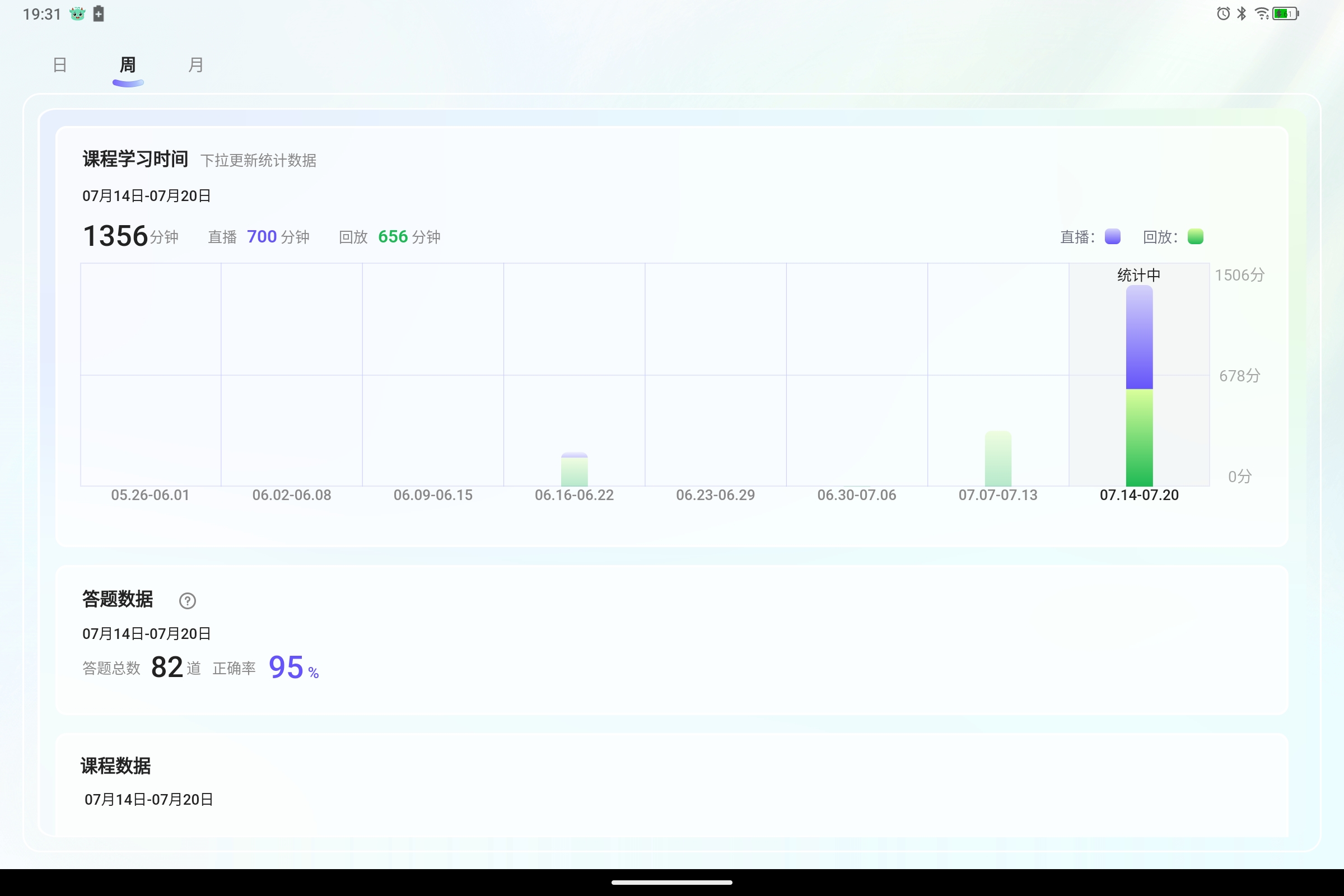Screen dimensions: 1344x896
Task: Click the 正确率 95% value
Action: 265,668
